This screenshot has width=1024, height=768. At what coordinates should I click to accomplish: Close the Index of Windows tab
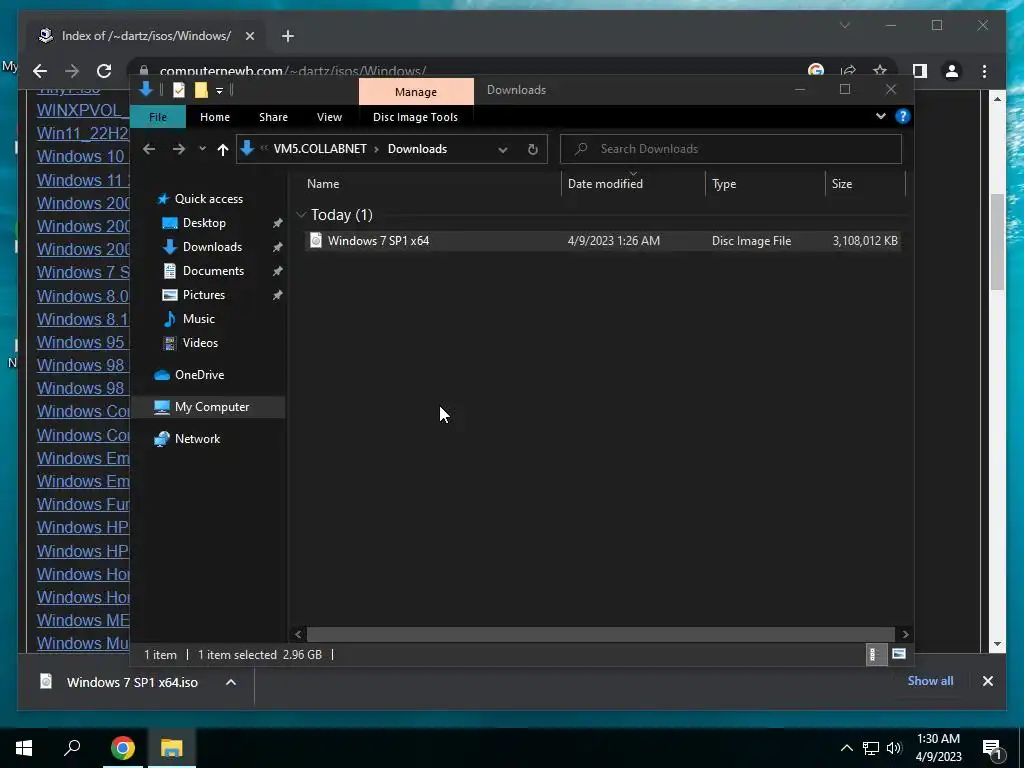pos(249,36)
